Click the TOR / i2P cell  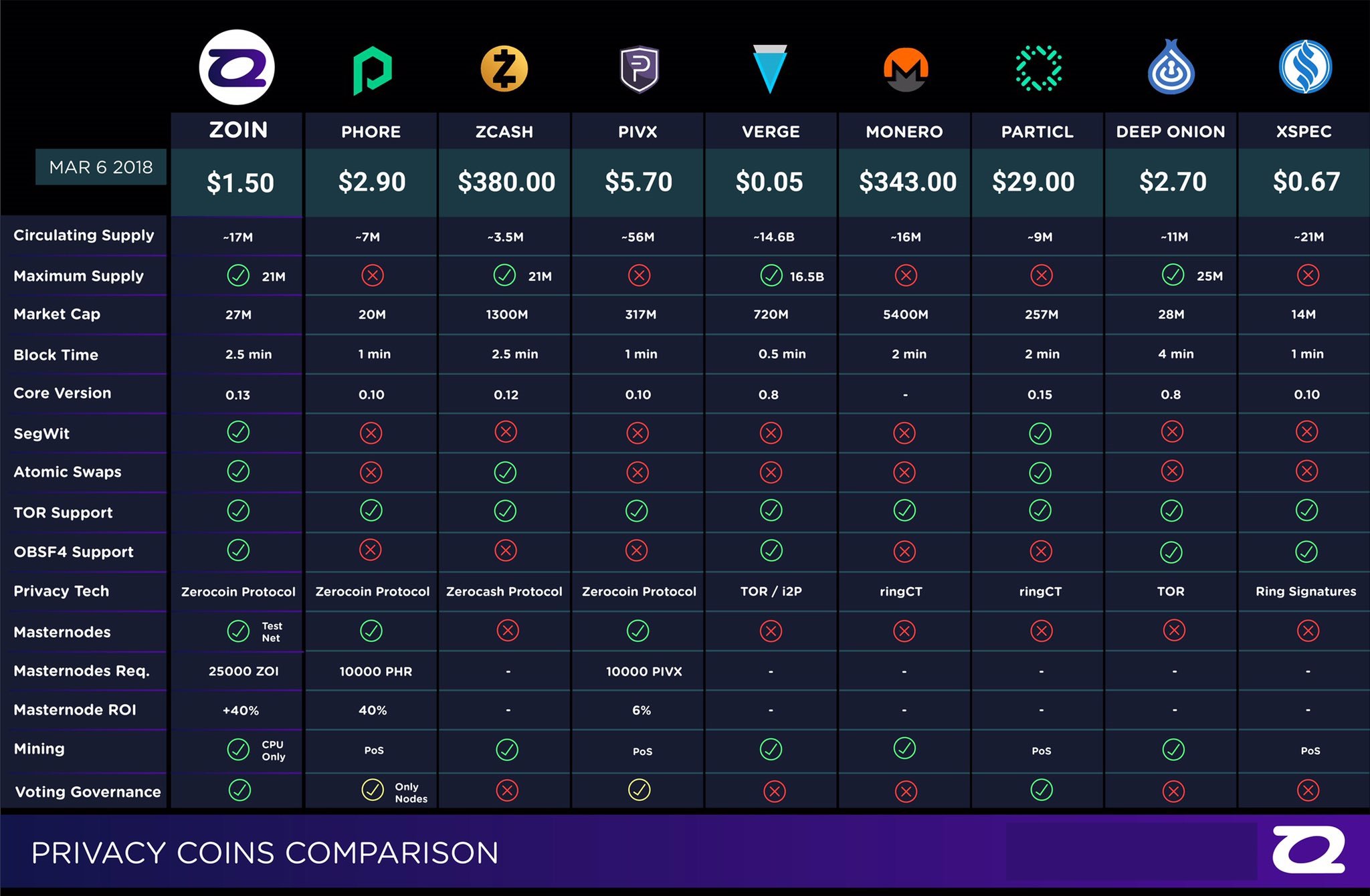771,591
